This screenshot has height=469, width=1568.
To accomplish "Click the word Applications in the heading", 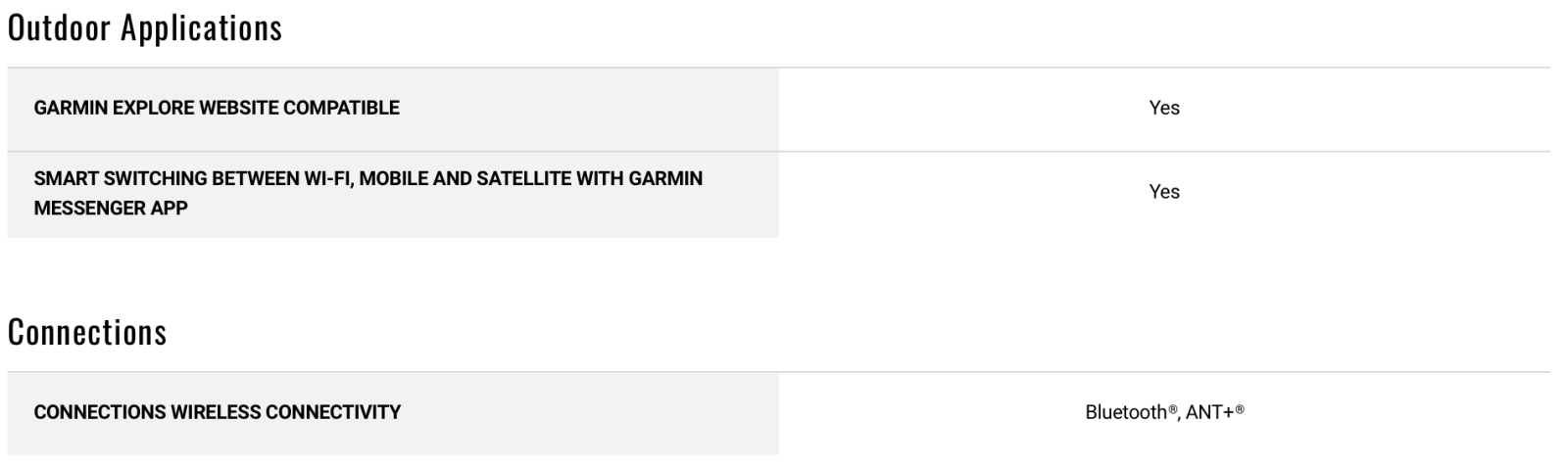I will tap(202, 27).
